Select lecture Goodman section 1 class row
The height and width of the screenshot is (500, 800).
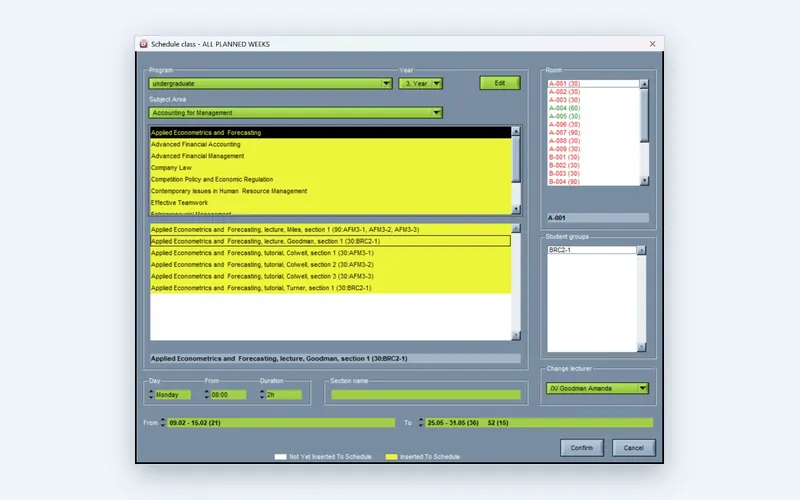pos(331,241)
